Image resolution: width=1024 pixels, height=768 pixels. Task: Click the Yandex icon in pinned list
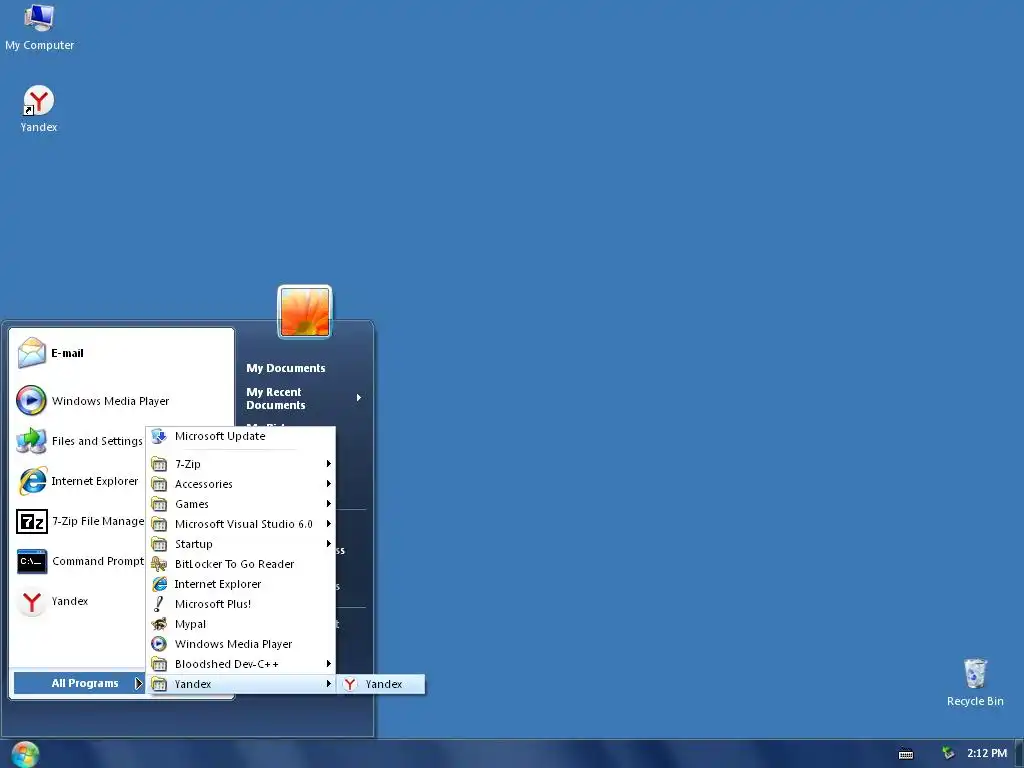(x=31, y=601)
